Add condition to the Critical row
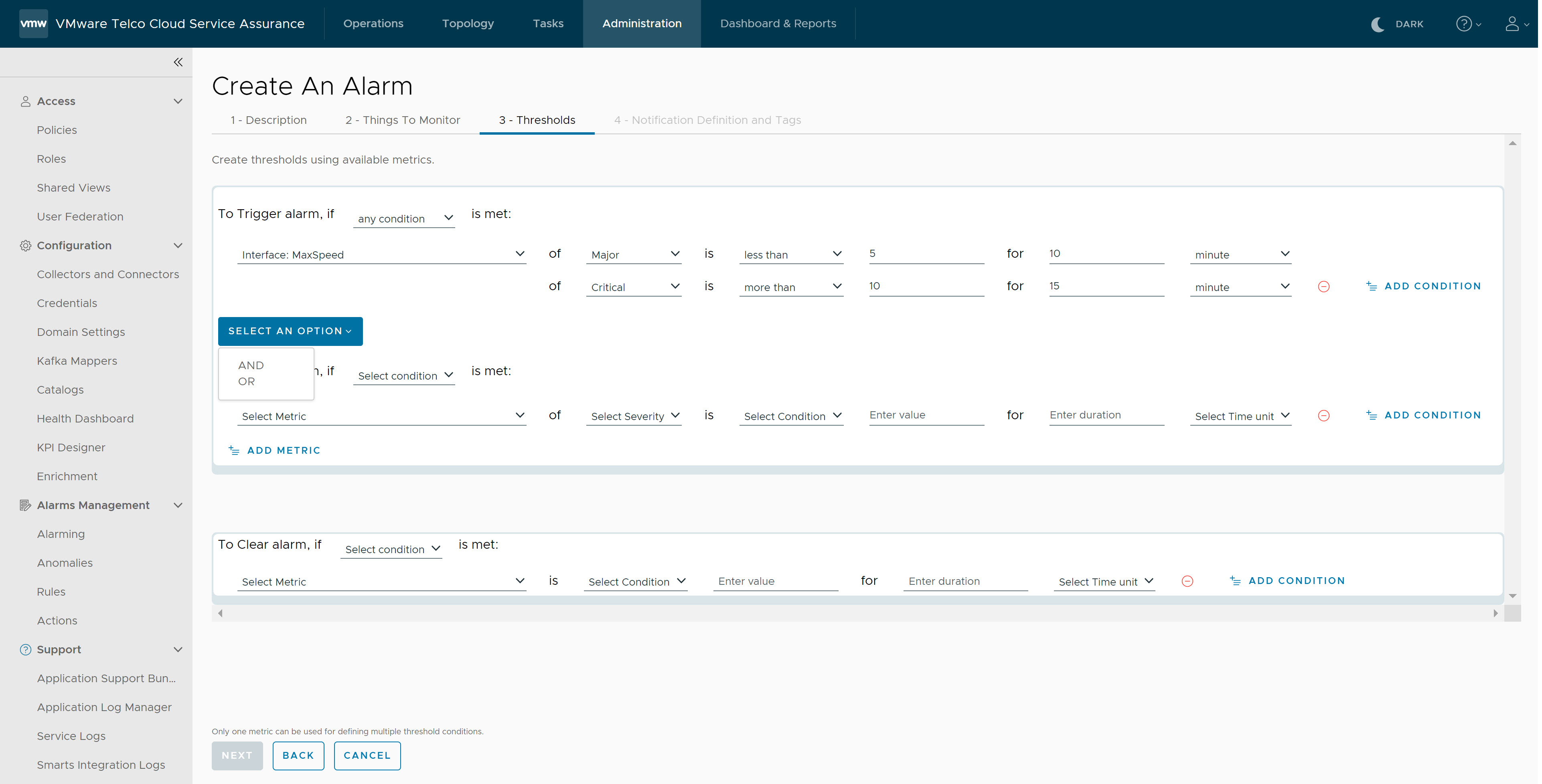Image resolution: width=1542 pixels, height=784 pixels. point(1423,286)
